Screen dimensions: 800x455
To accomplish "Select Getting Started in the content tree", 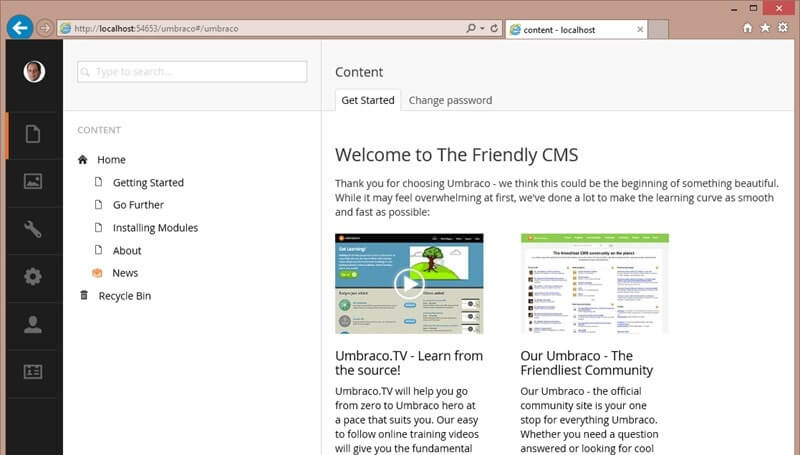I will coord(148,183).
